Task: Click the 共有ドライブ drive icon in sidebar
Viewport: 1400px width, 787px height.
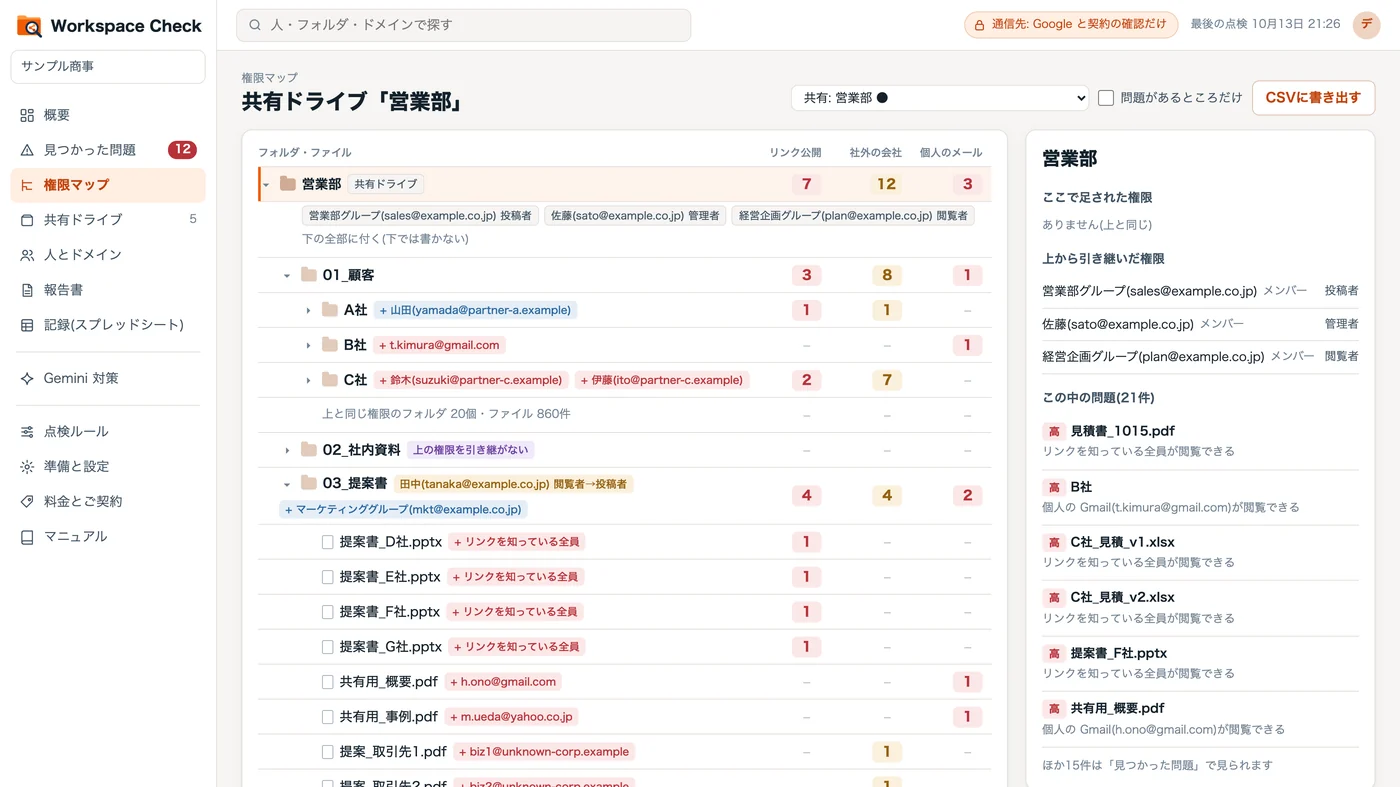Action: coord(27,220)
